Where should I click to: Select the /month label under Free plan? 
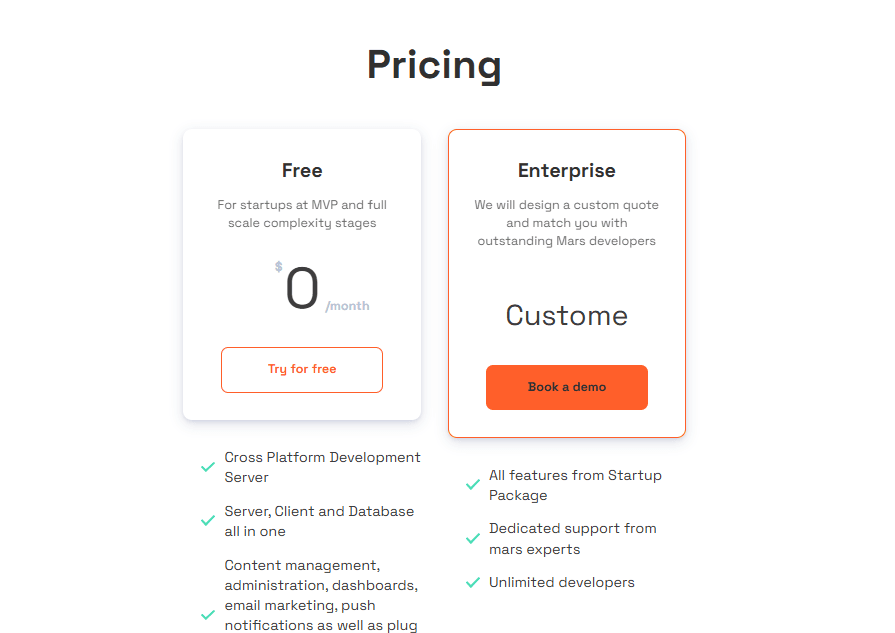pyautogui.click(x=348, y=306)
